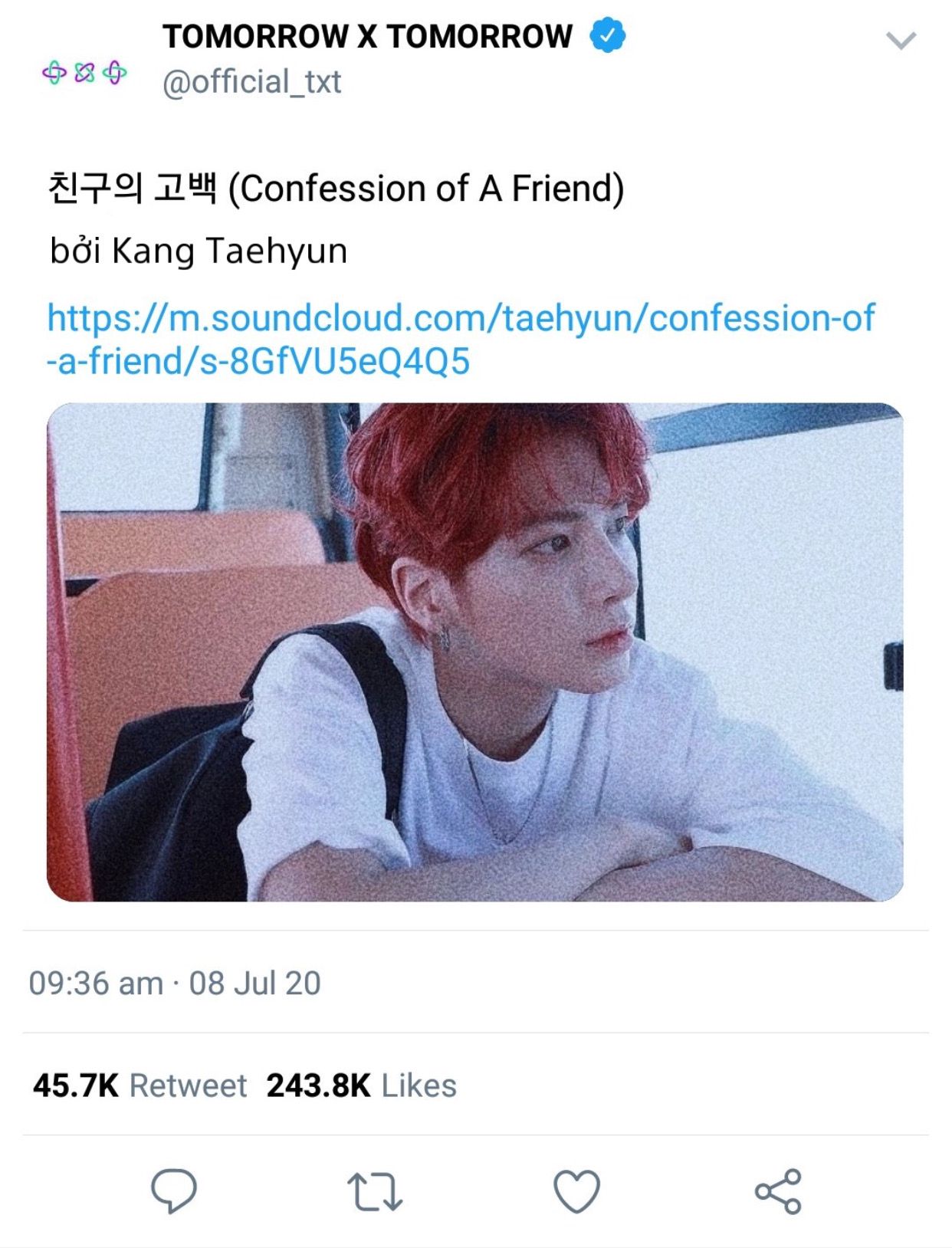Open the SoundCloud confession-of-a-friend link
Viewport: 952px width, 1248px height.
point(460,339)
